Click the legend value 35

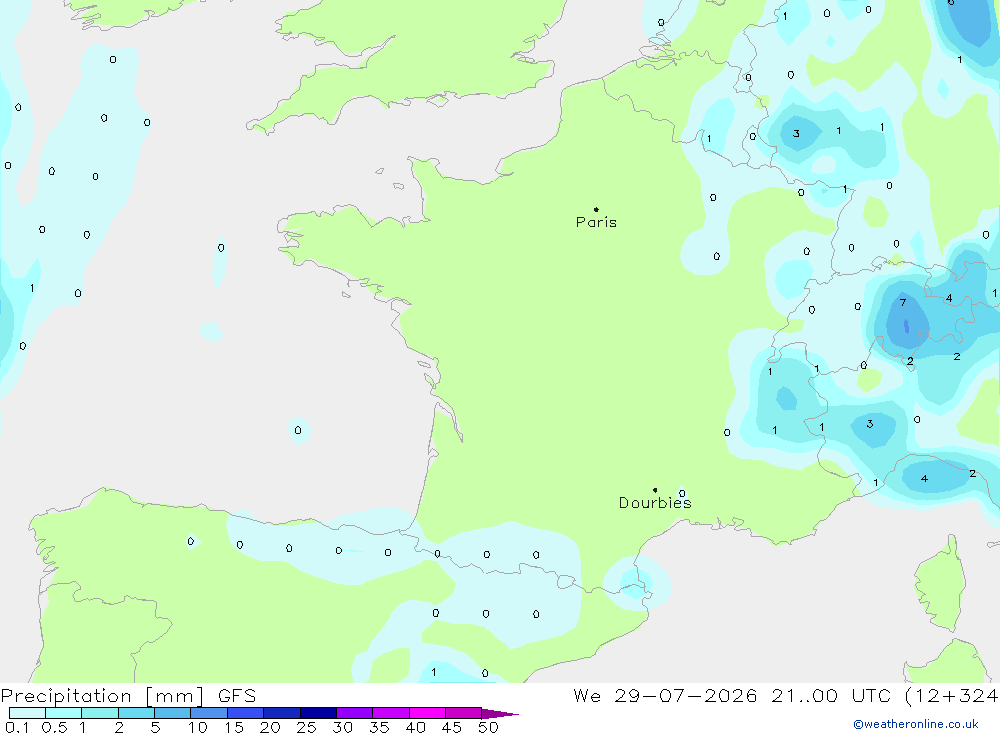379,727
